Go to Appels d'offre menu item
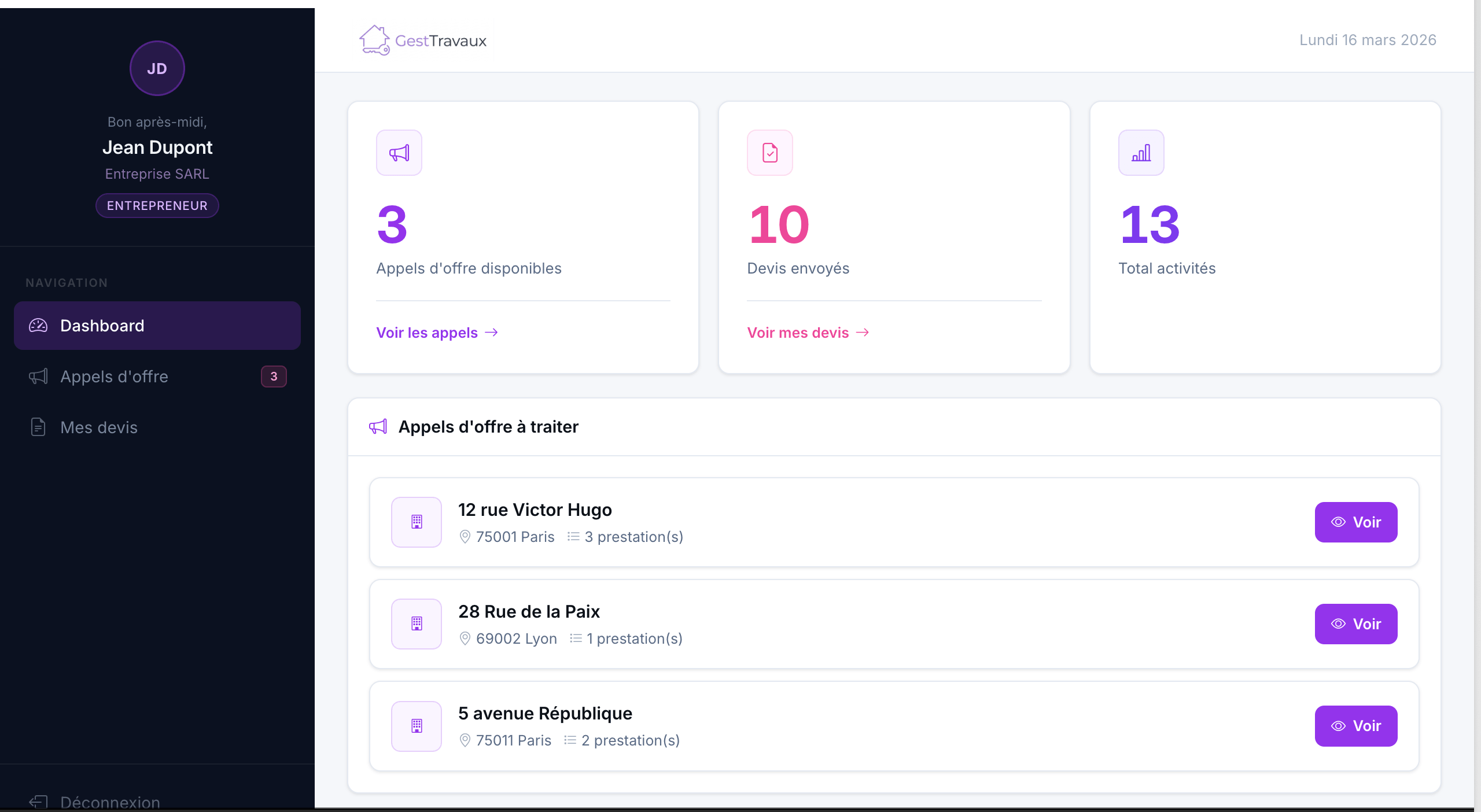The height and width of the screenshot is (812, 1481). [115, 377]
